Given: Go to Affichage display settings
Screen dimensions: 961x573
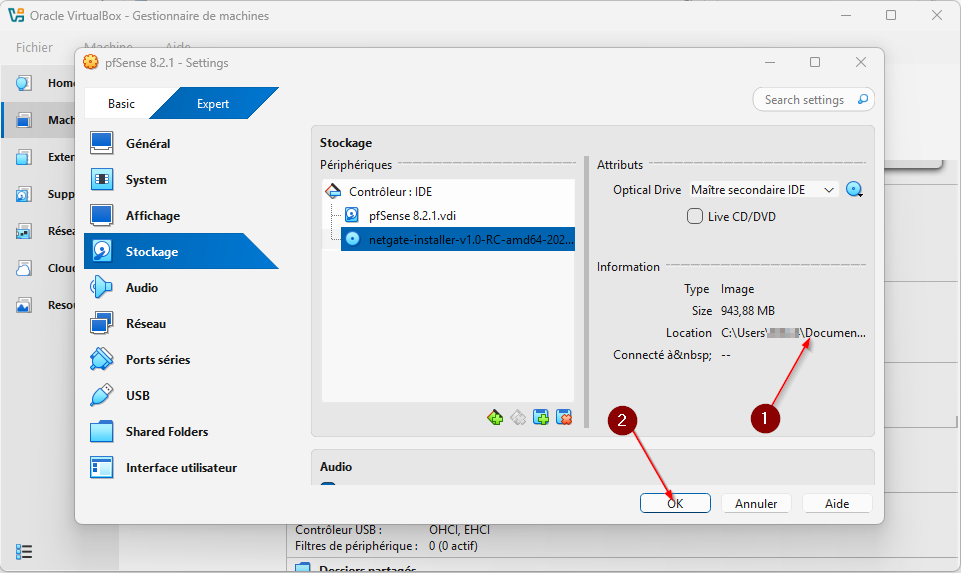Looking at the screenshot, I should [x=152, y=216].
